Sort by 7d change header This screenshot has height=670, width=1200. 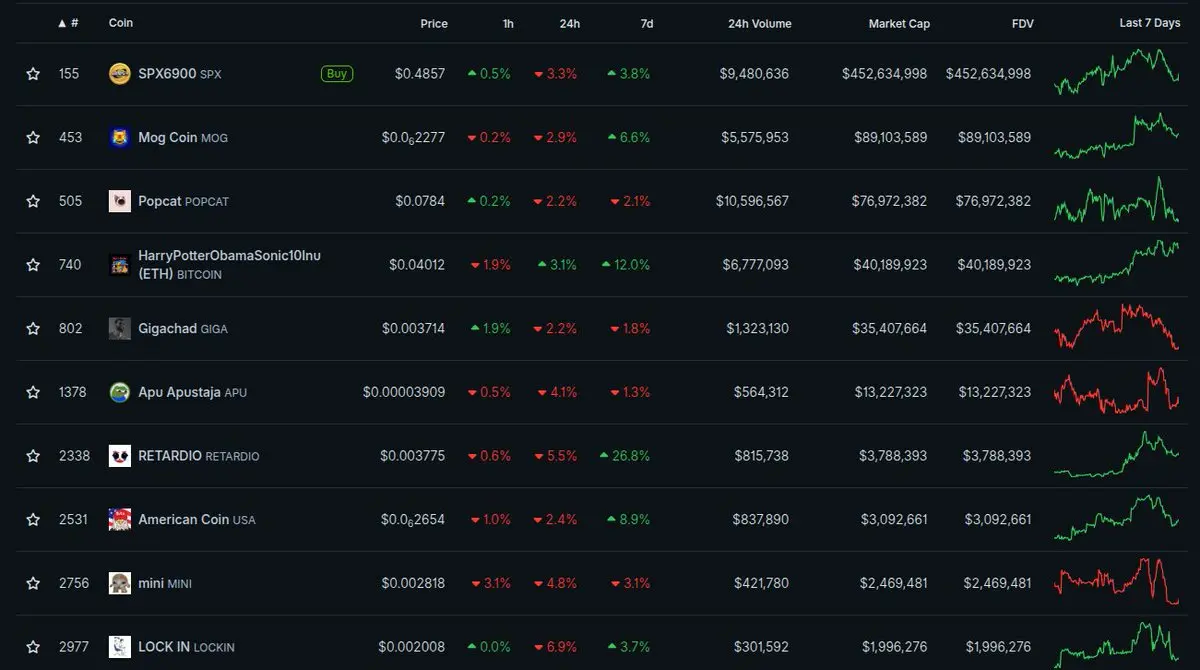tap(646, 23)
